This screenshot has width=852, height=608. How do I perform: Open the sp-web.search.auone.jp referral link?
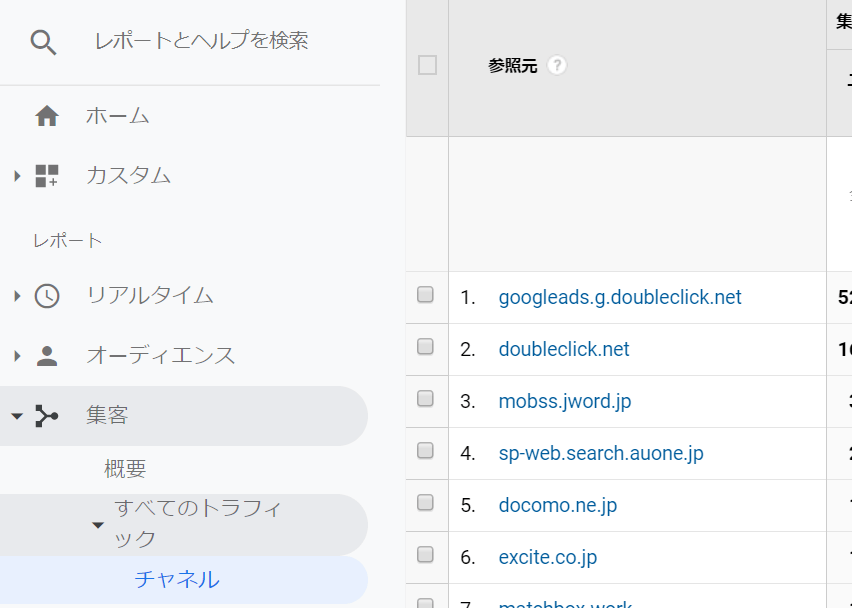coord(601,454)
